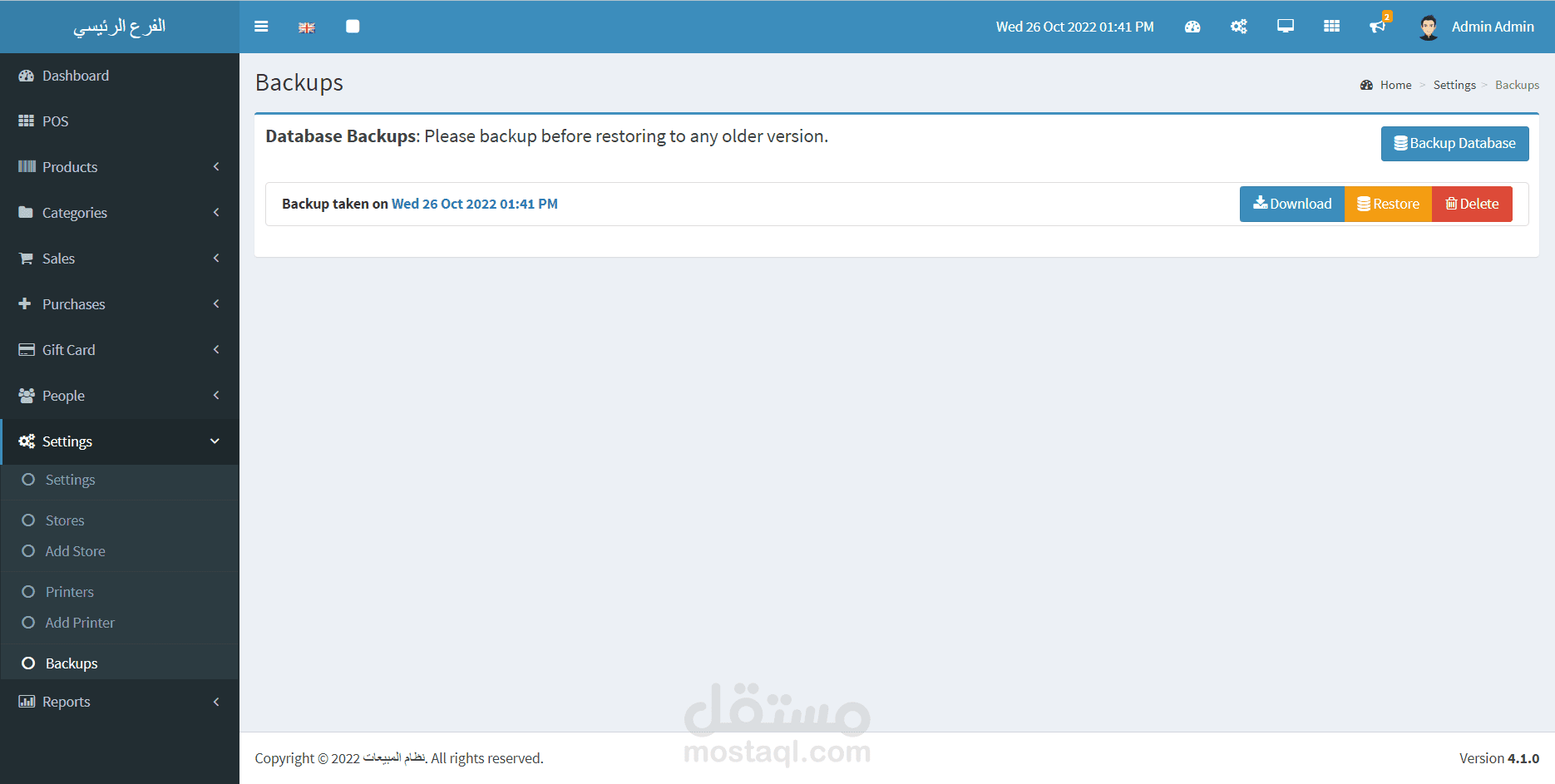Open the language flag selector
The image size is (1555, 784).
[x=307, y=27]
